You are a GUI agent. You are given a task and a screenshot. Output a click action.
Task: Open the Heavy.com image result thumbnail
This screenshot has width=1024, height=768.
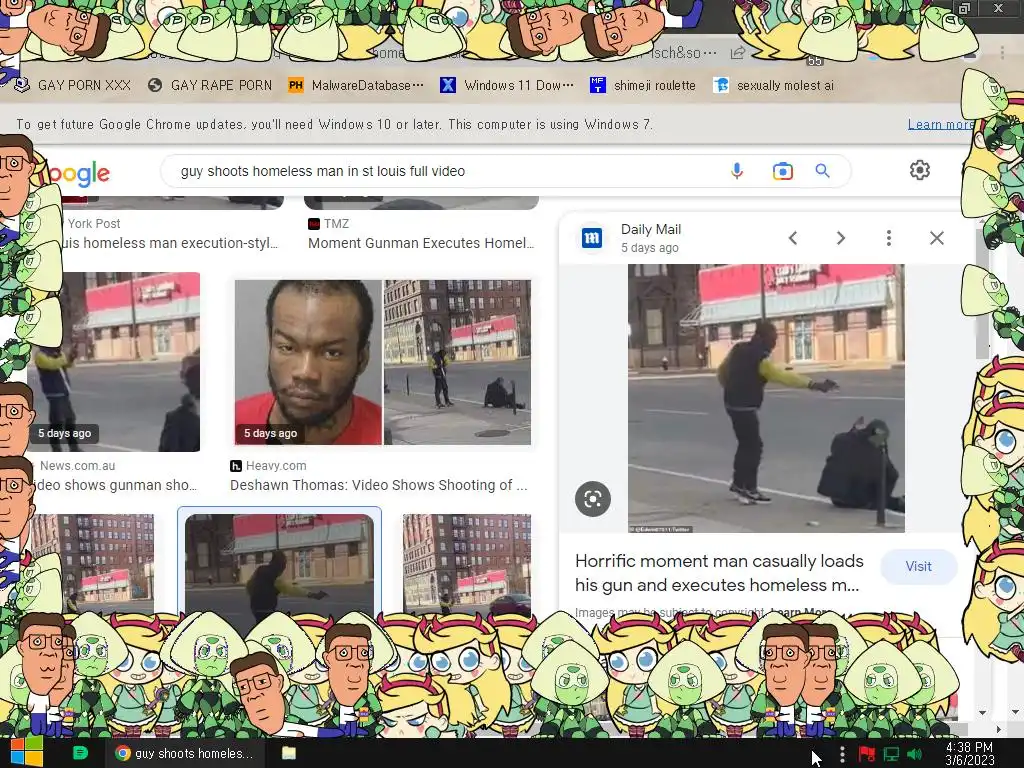(383, 362)
